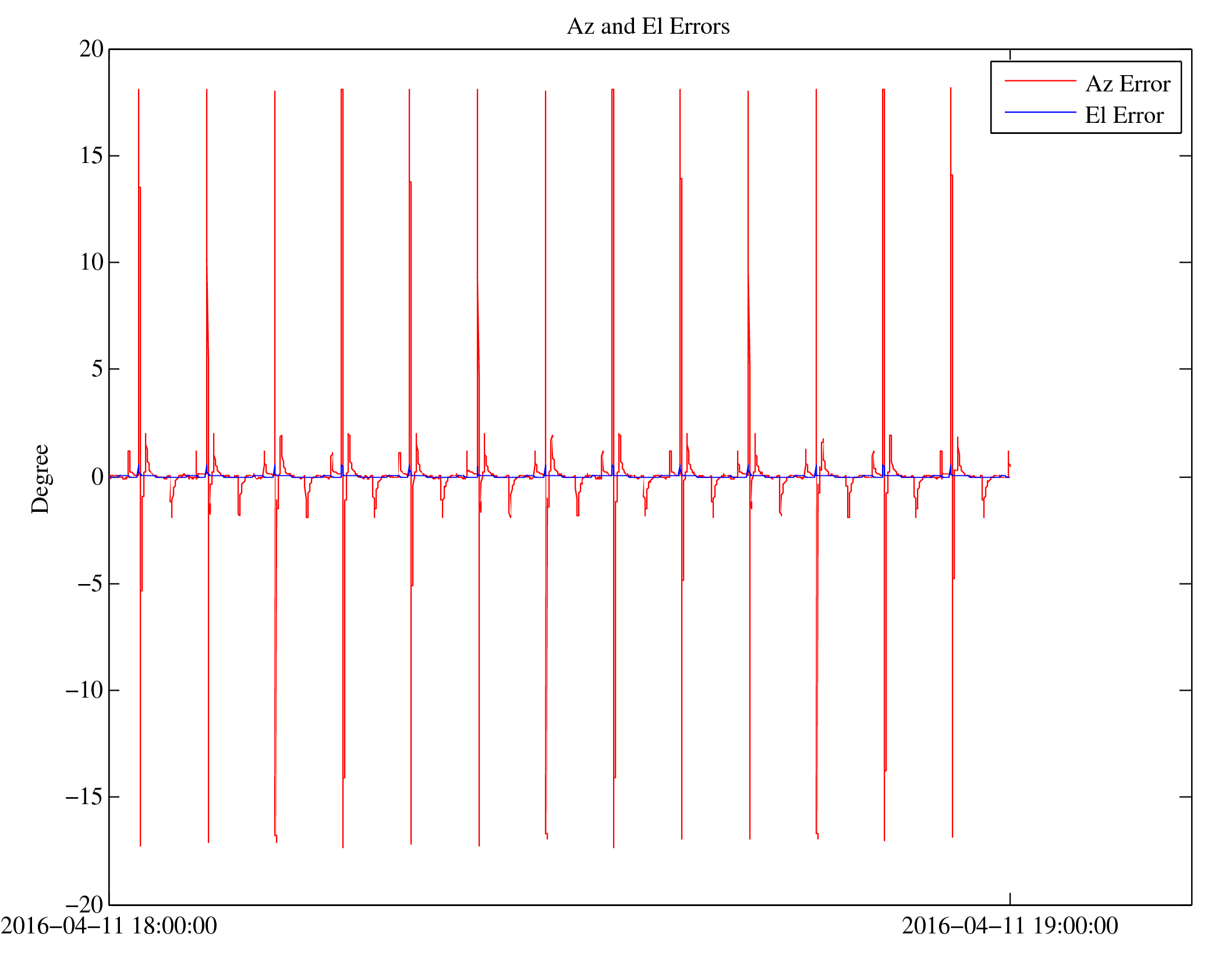Image resolution: width=1208 pixels, height=980 pixels.
Task: Click the y-axis tick label −15
Action: 84,797
